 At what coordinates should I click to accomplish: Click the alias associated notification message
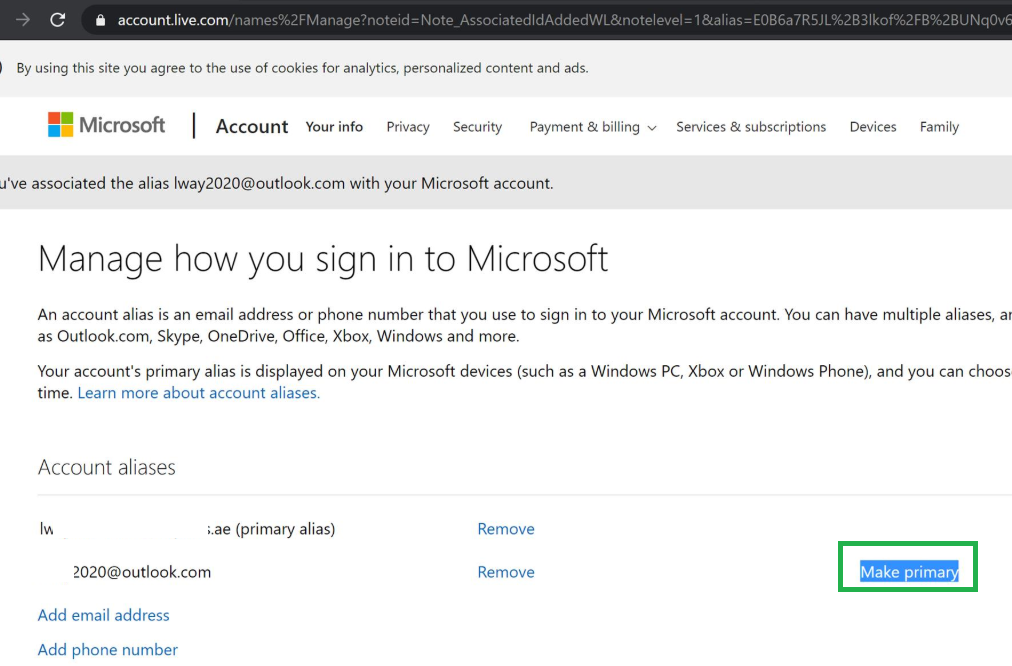click(x=277, y=183)
